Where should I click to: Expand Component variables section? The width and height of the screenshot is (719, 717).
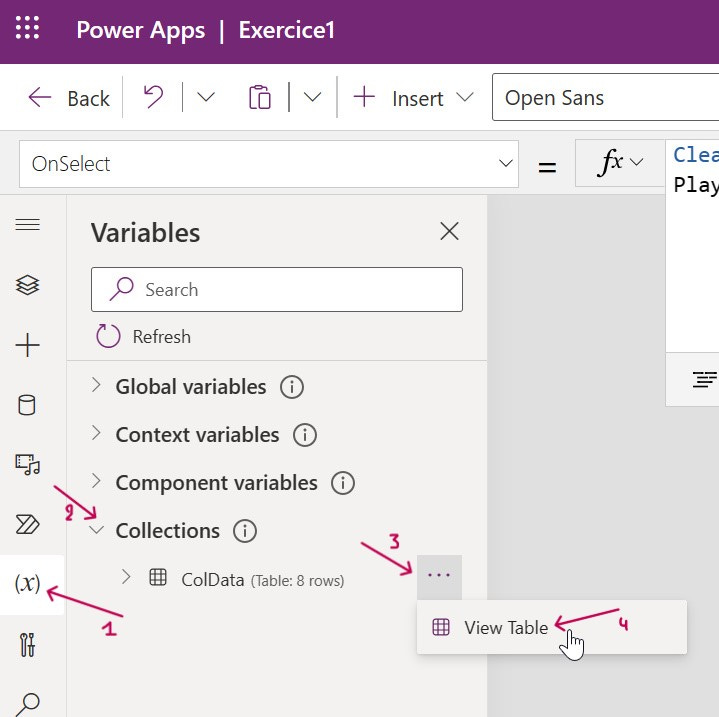(96, 481)
